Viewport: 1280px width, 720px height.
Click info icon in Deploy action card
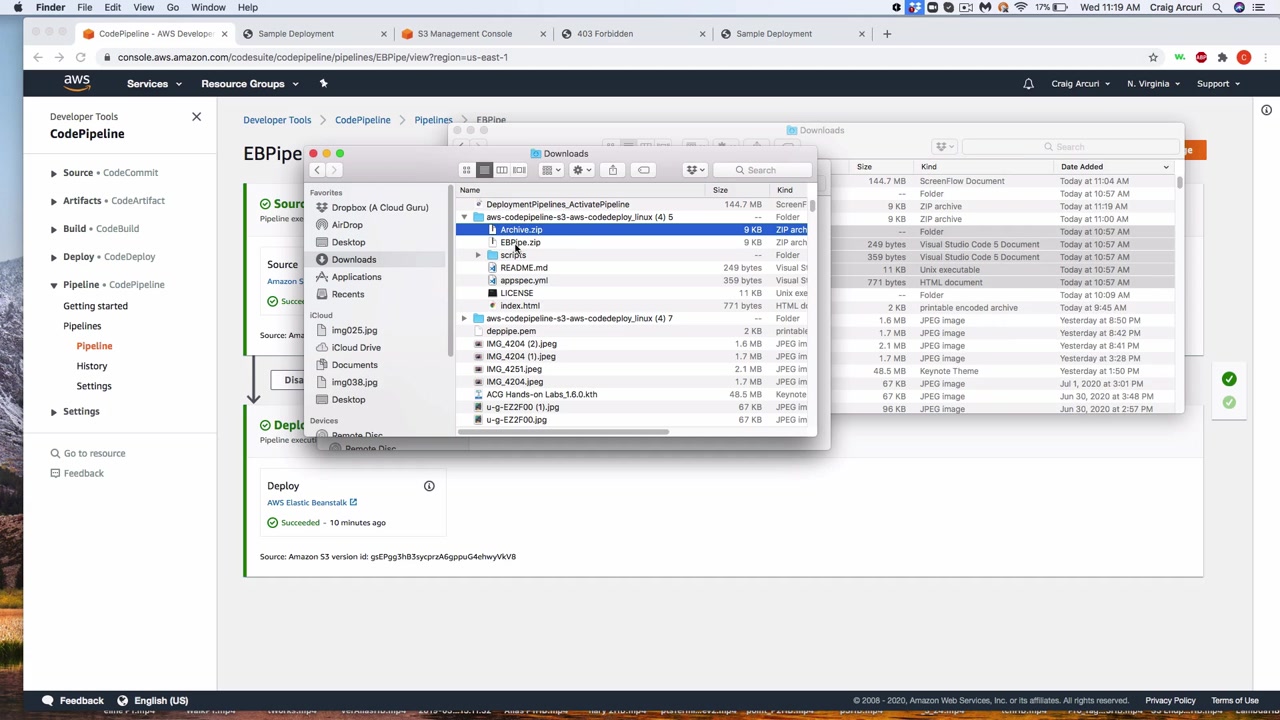pyautogui.click(x=429, y=486)
